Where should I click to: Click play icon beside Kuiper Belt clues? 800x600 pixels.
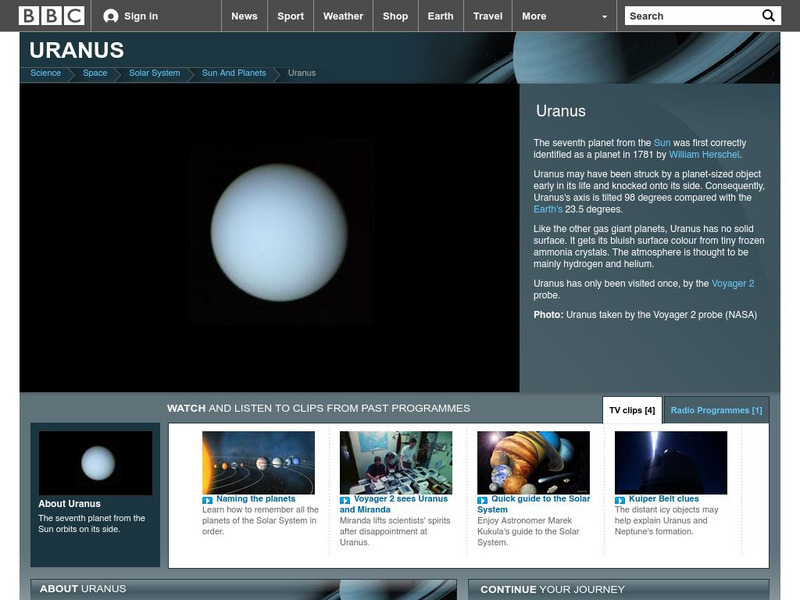618,498
